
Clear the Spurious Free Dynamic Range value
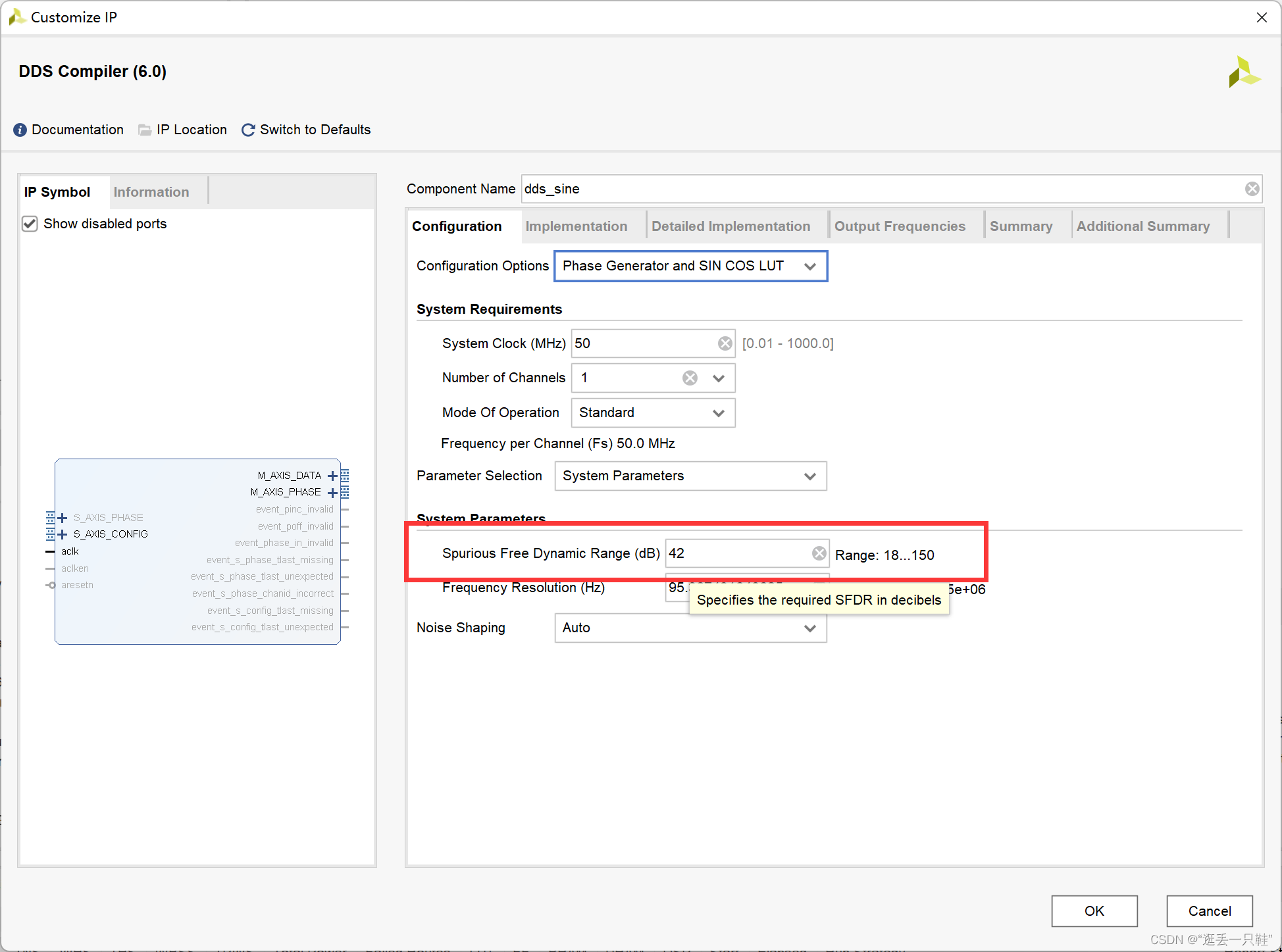(x=819, y=553)
